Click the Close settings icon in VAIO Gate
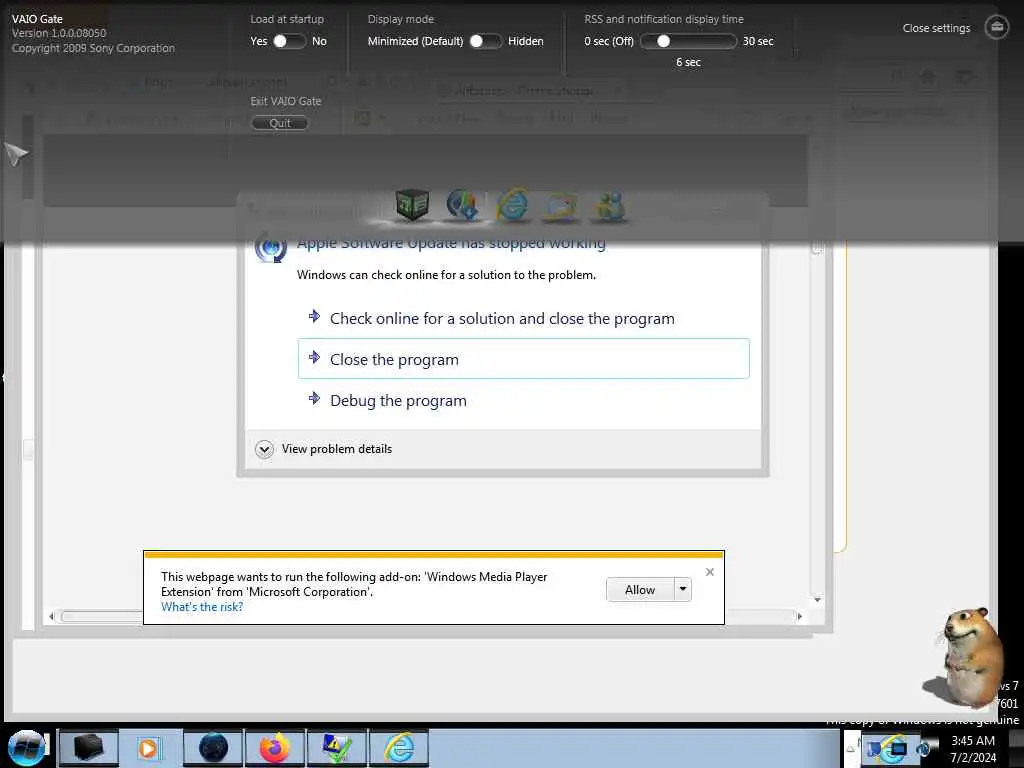 click(x=996, y=27)
